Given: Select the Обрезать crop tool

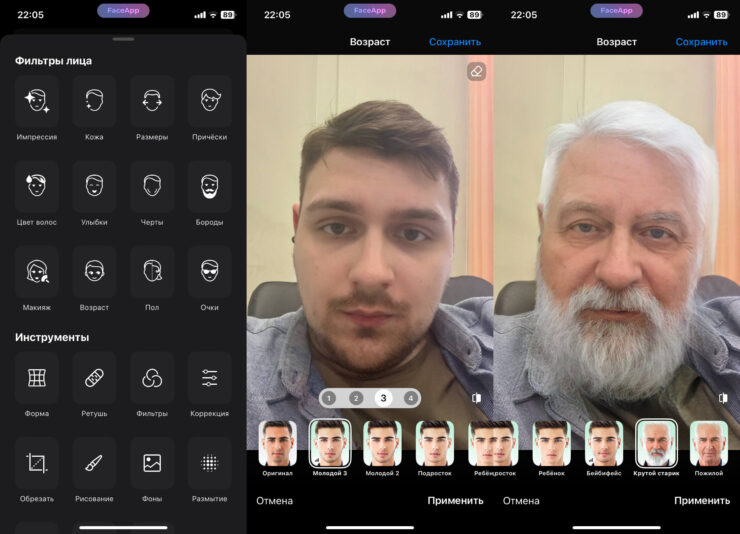Looking at the screenshot, I should coord(37,463).
